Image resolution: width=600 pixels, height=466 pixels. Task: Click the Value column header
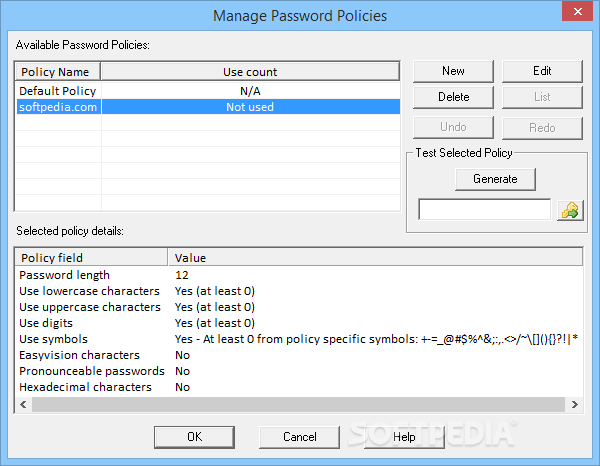tap(375, 258)
